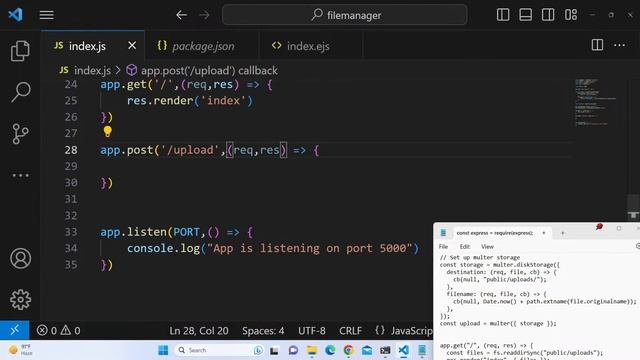This screenshot has height=360, width=640.
Task: Open the Manage gear icon
Action: point(20,300)
